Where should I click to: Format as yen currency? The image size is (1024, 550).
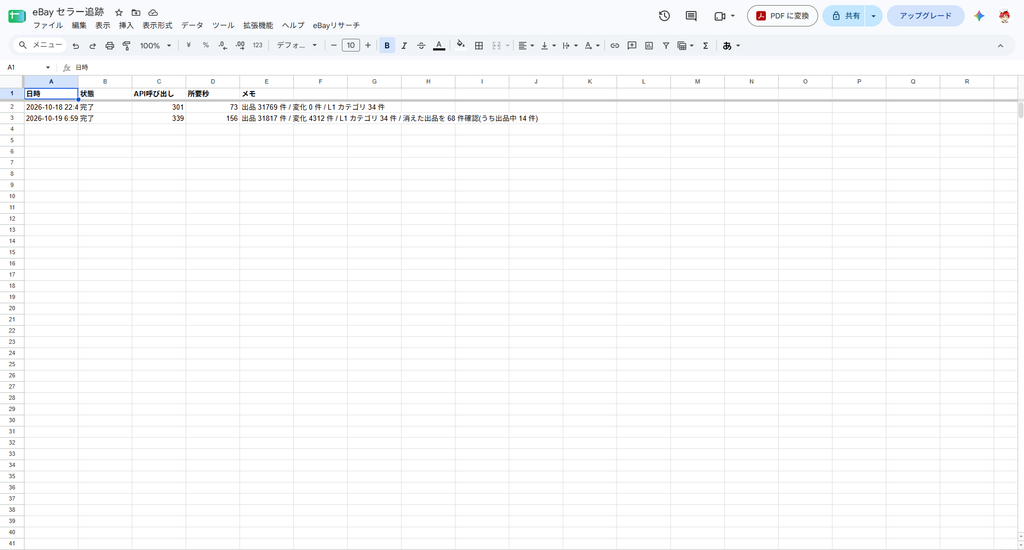(189, 46)
